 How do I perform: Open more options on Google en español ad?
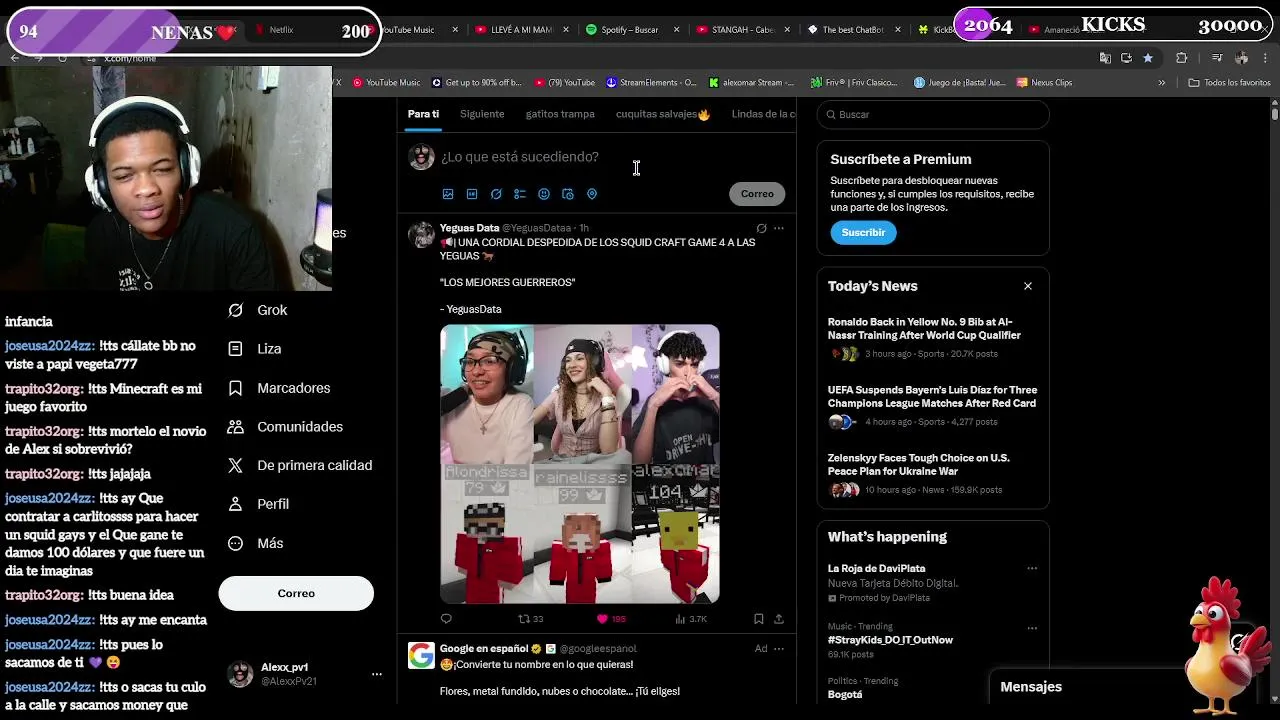pos(779,649)
